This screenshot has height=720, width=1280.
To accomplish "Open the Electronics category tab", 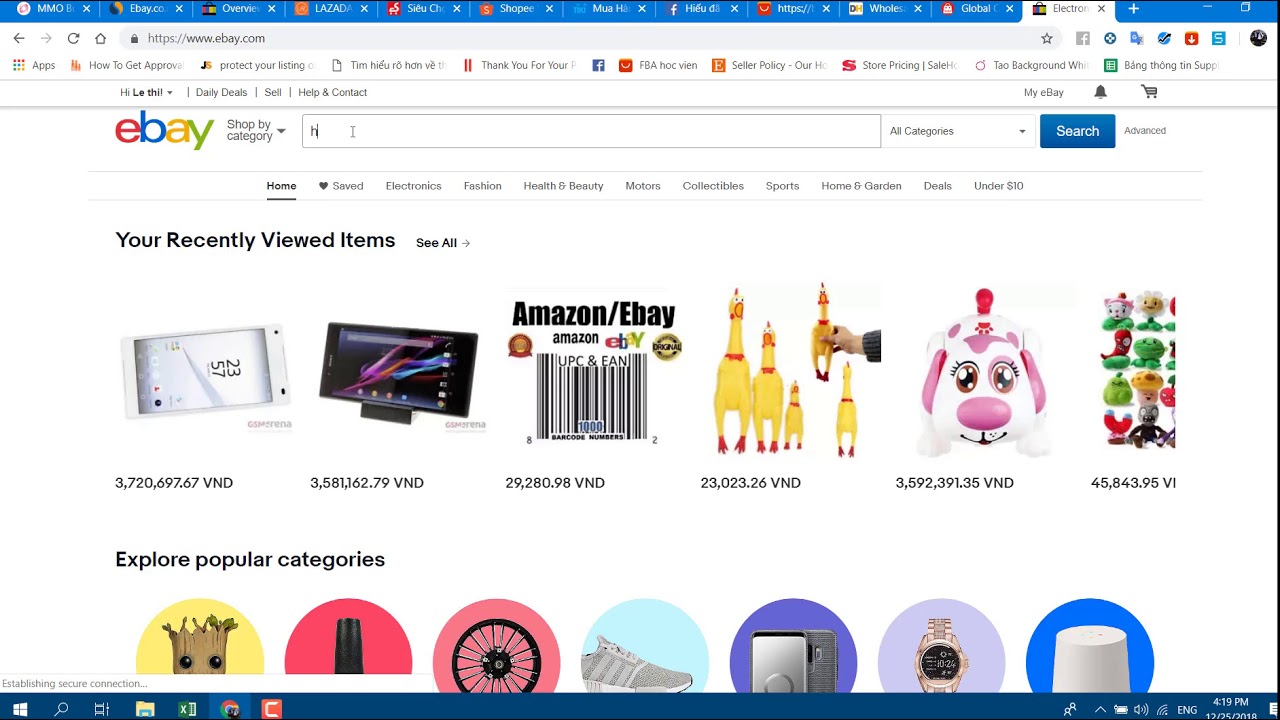I will (413, 186).
